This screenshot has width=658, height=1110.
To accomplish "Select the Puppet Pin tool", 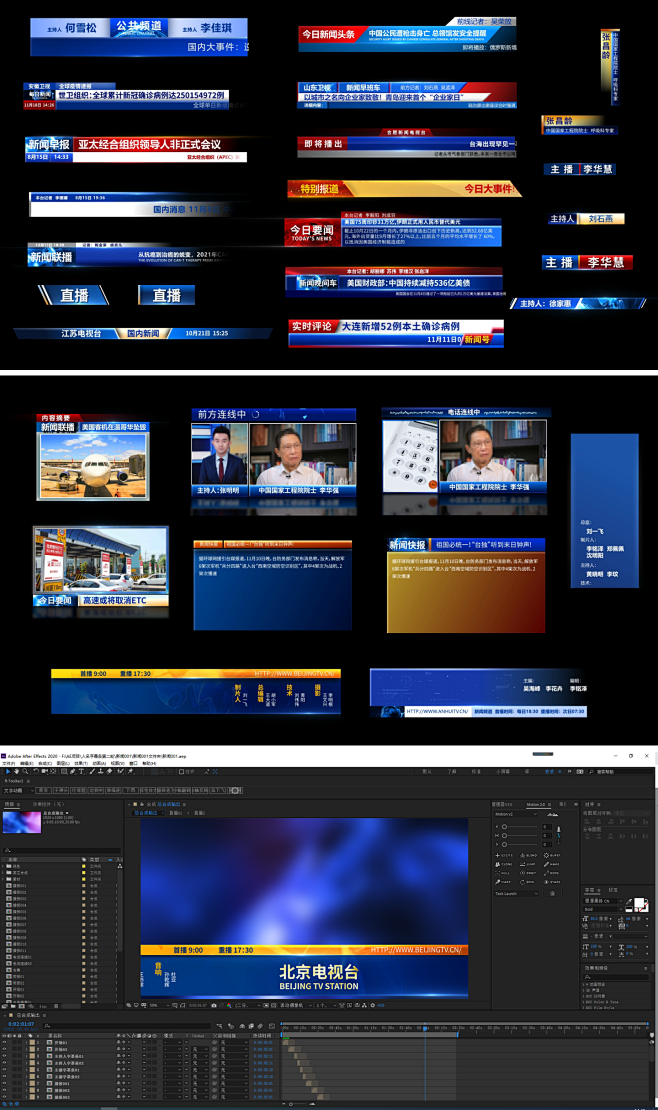I will [130, 771].
